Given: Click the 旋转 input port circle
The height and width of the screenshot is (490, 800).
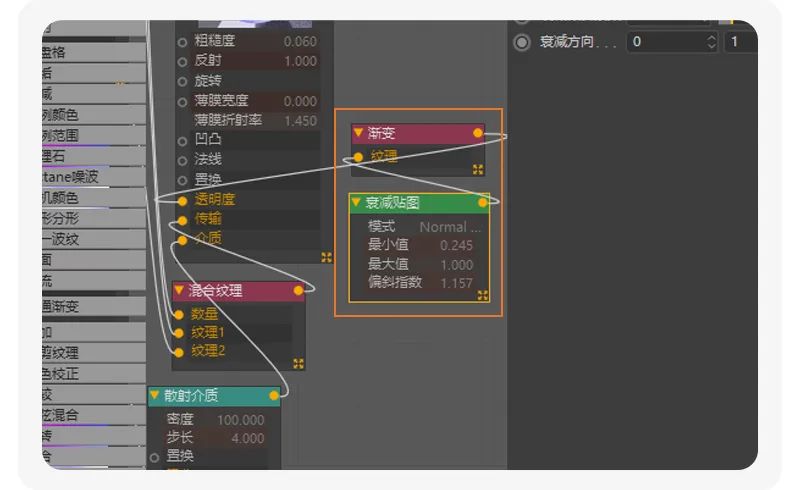Looking at the screenshot, I should [182, 82].
